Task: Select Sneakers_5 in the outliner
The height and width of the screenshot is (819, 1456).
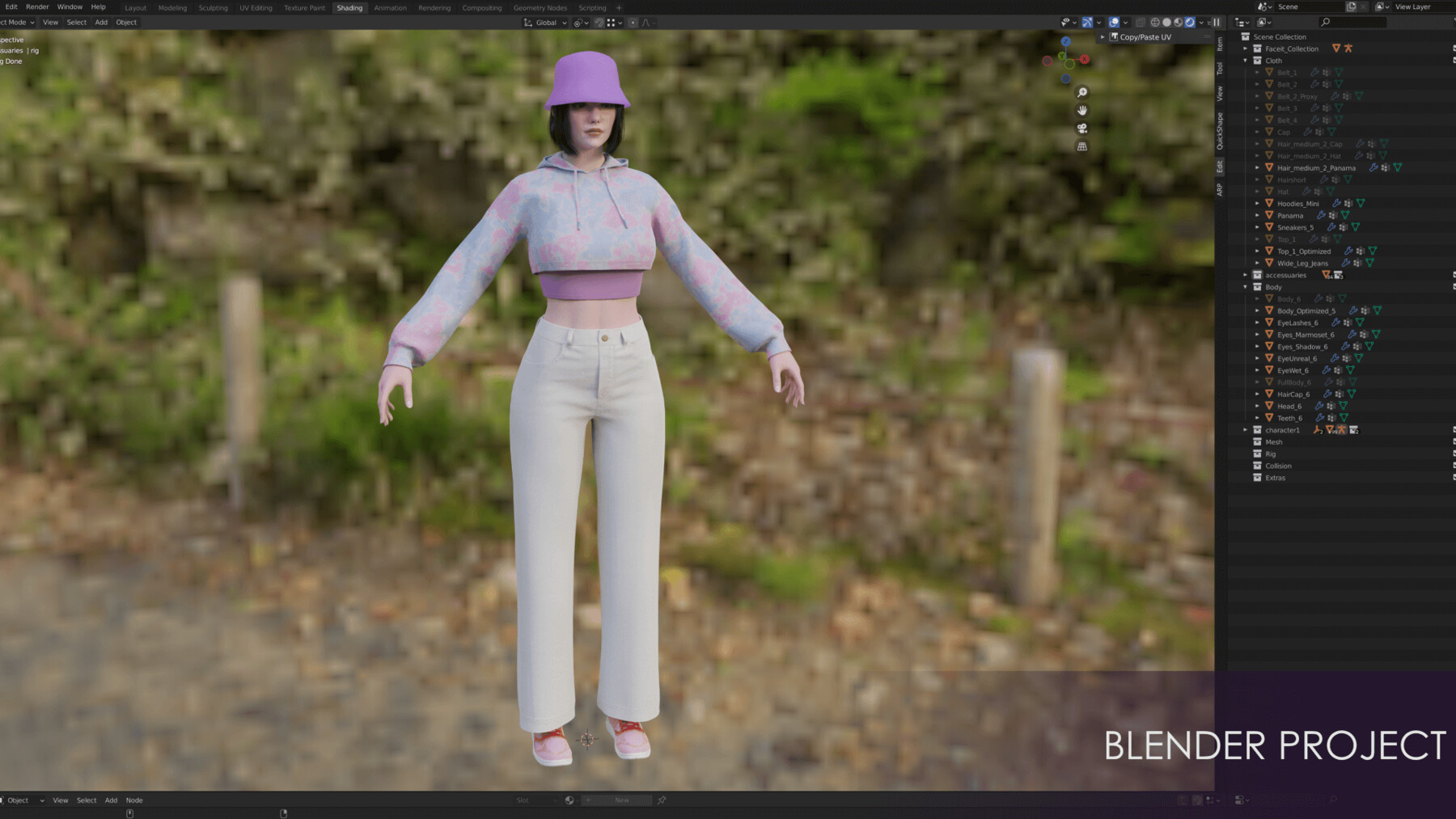Action: click(x=1295, y=227)
